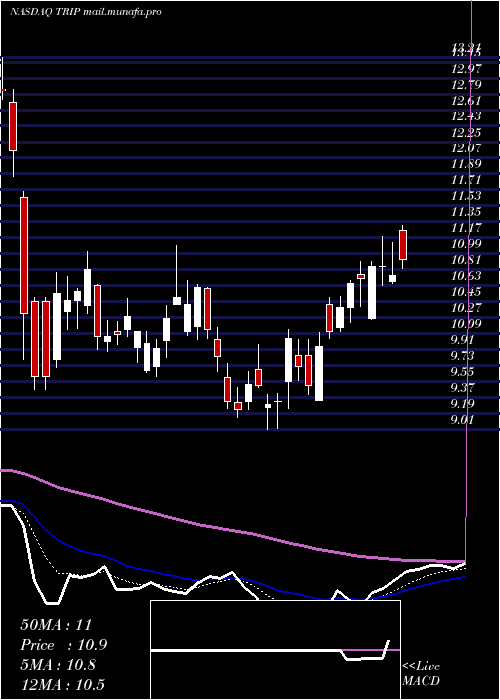Click the <<Live MACD label

click(421, 674)
